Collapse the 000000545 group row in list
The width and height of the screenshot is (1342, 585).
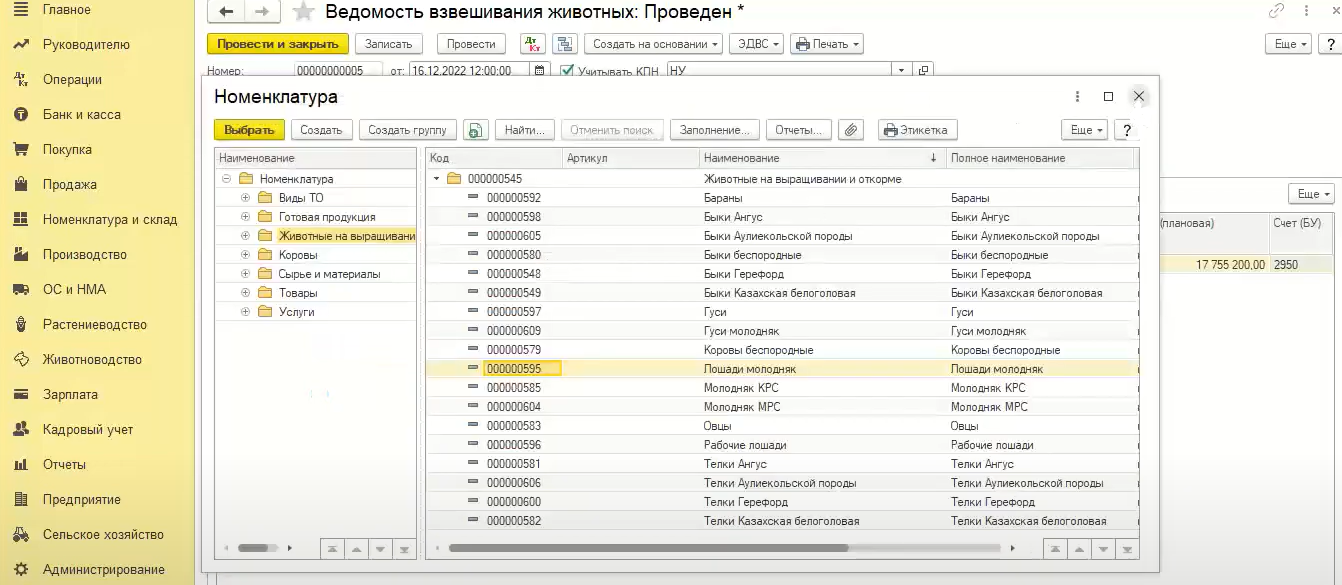click(436, 179)
